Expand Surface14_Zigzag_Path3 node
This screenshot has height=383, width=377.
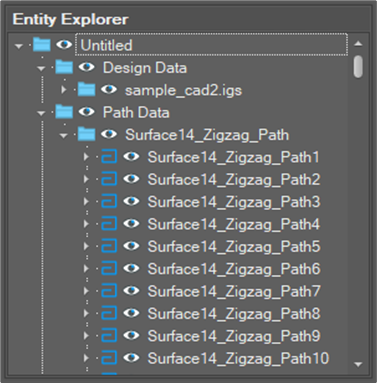86,201
